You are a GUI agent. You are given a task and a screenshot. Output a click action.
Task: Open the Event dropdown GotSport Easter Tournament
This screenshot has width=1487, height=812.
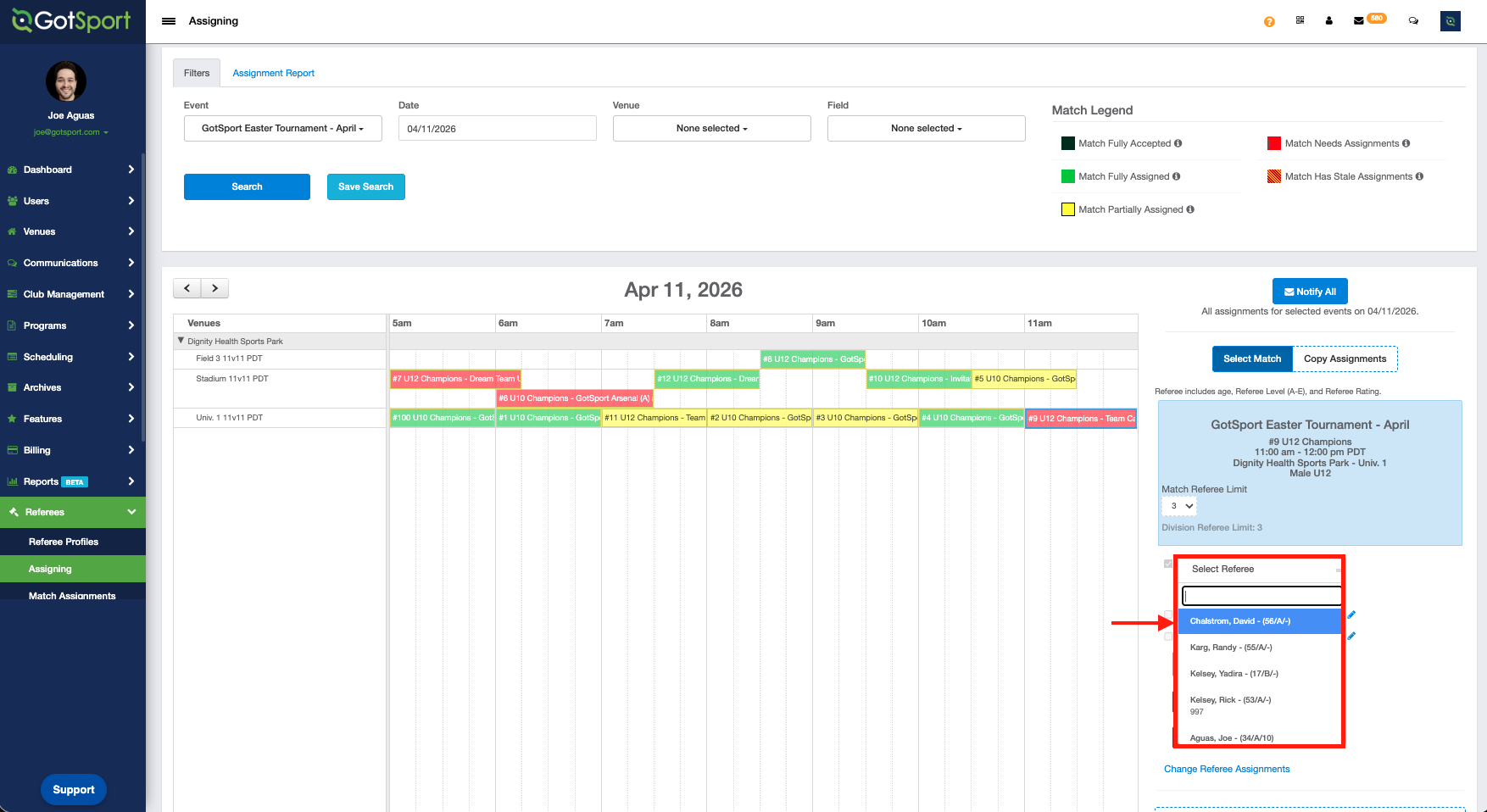(282, 129)
